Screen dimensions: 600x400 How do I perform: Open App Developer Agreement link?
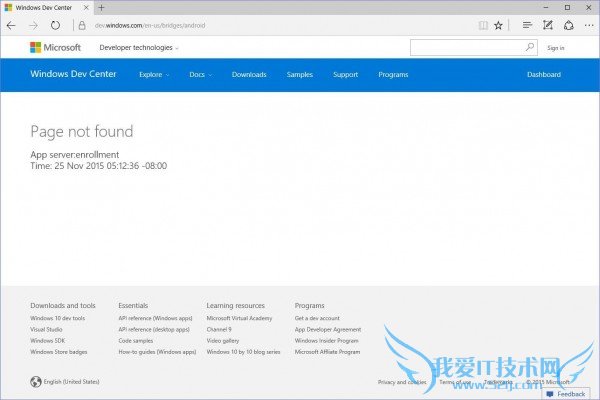[x=328, y=329]
